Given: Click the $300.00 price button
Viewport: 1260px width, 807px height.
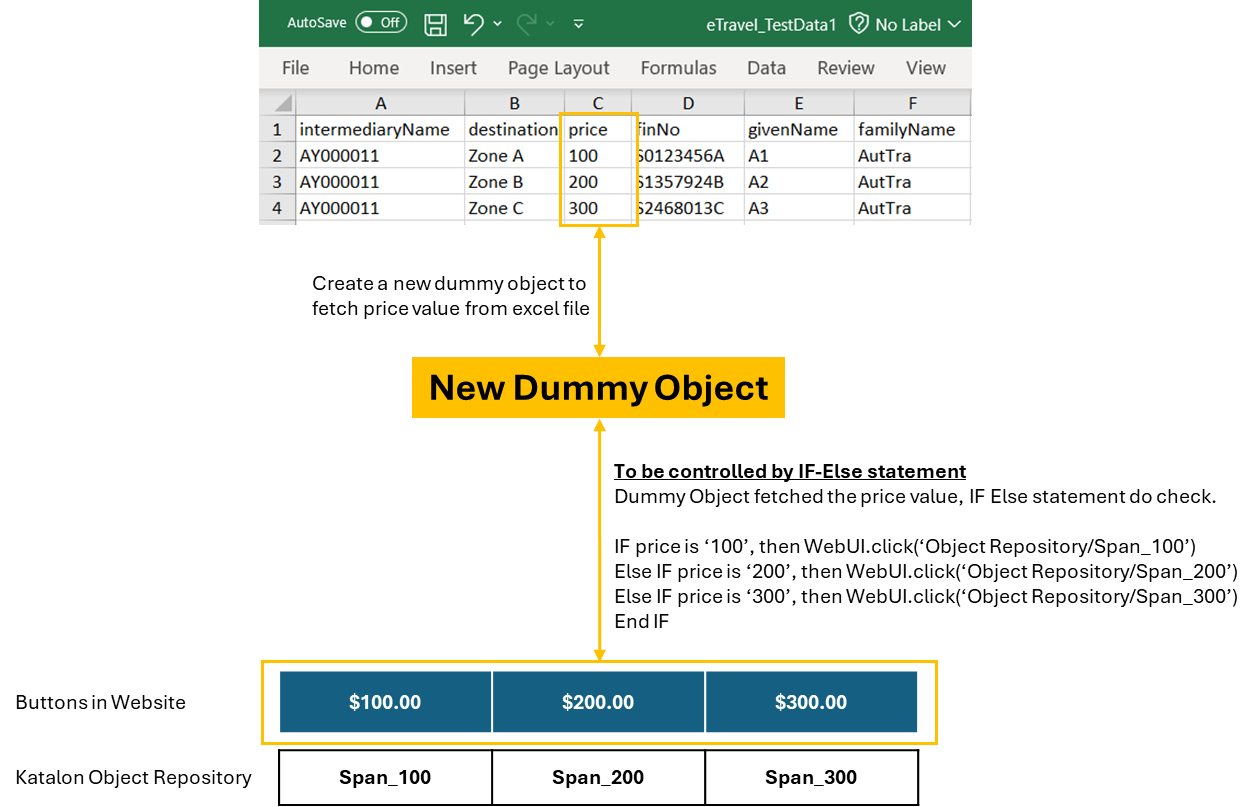Looking at the screenshot, I should coord(811,702).
